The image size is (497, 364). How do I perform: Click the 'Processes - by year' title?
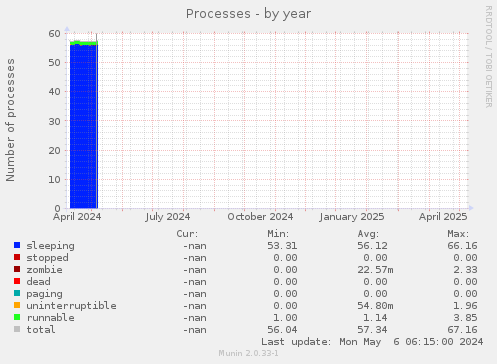[248, 14]
